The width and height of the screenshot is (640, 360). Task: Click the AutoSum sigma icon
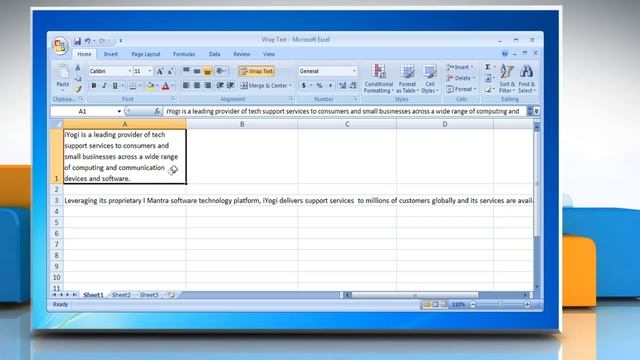click(x=488, y=67)
